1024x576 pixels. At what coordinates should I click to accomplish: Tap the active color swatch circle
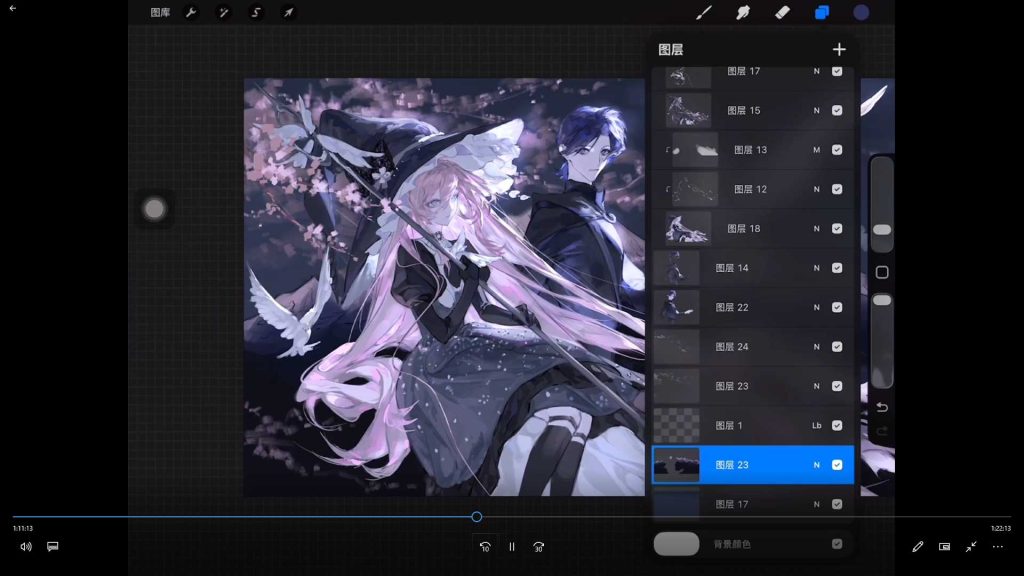tap(860, 13)
